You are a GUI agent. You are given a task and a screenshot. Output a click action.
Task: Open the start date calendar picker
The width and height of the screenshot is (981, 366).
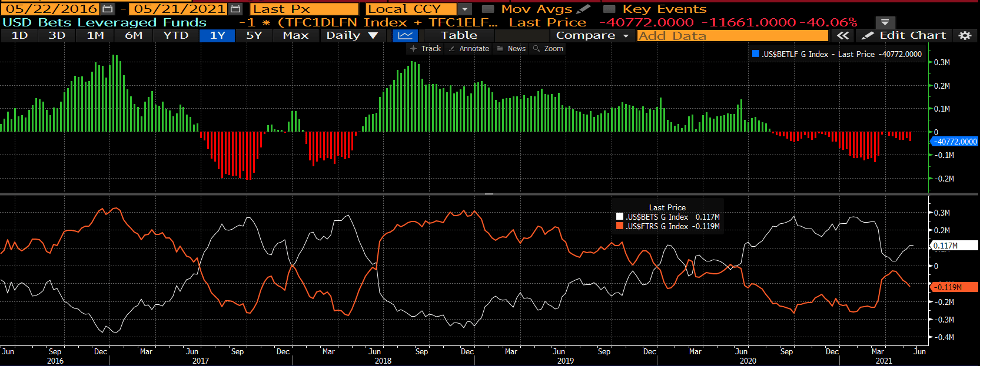coord(108,9)
